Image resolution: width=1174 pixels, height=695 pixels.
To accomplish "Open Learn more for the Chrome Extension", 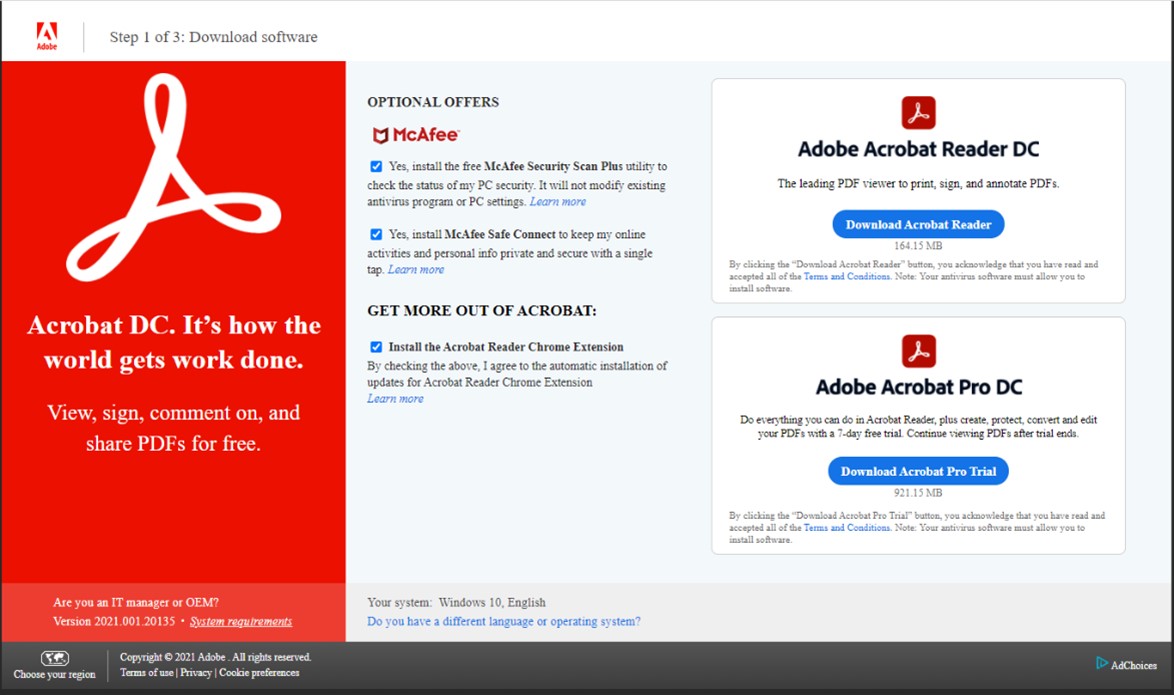I will [x=395, y=398].
